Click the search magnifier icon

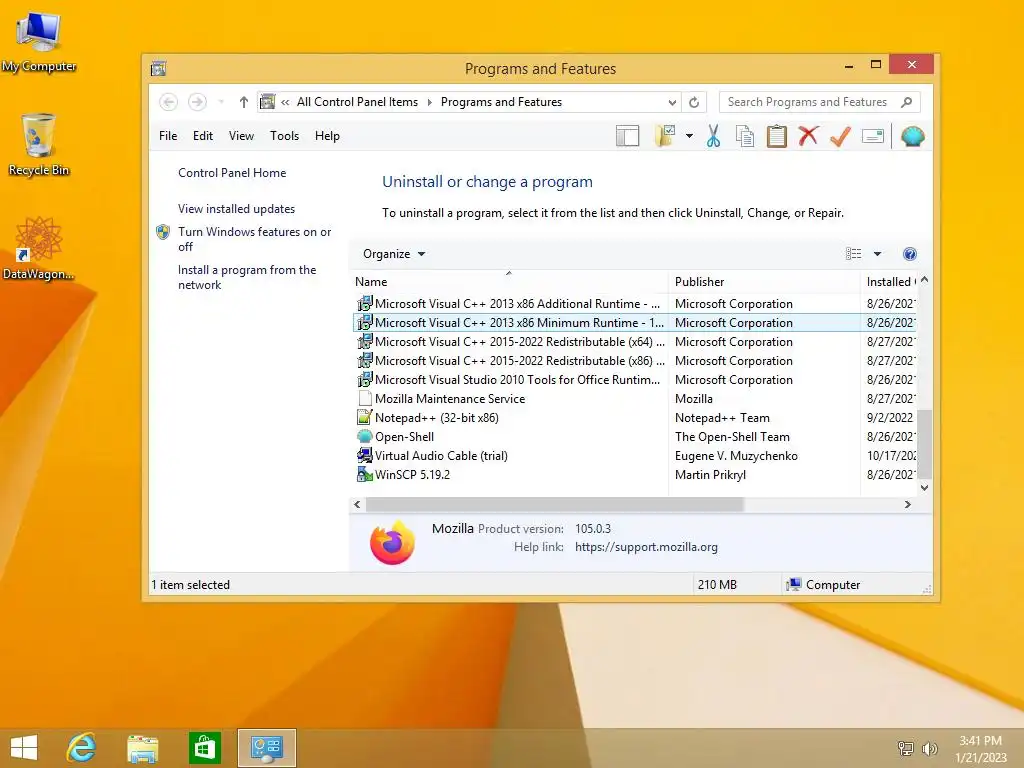(906, 102)
